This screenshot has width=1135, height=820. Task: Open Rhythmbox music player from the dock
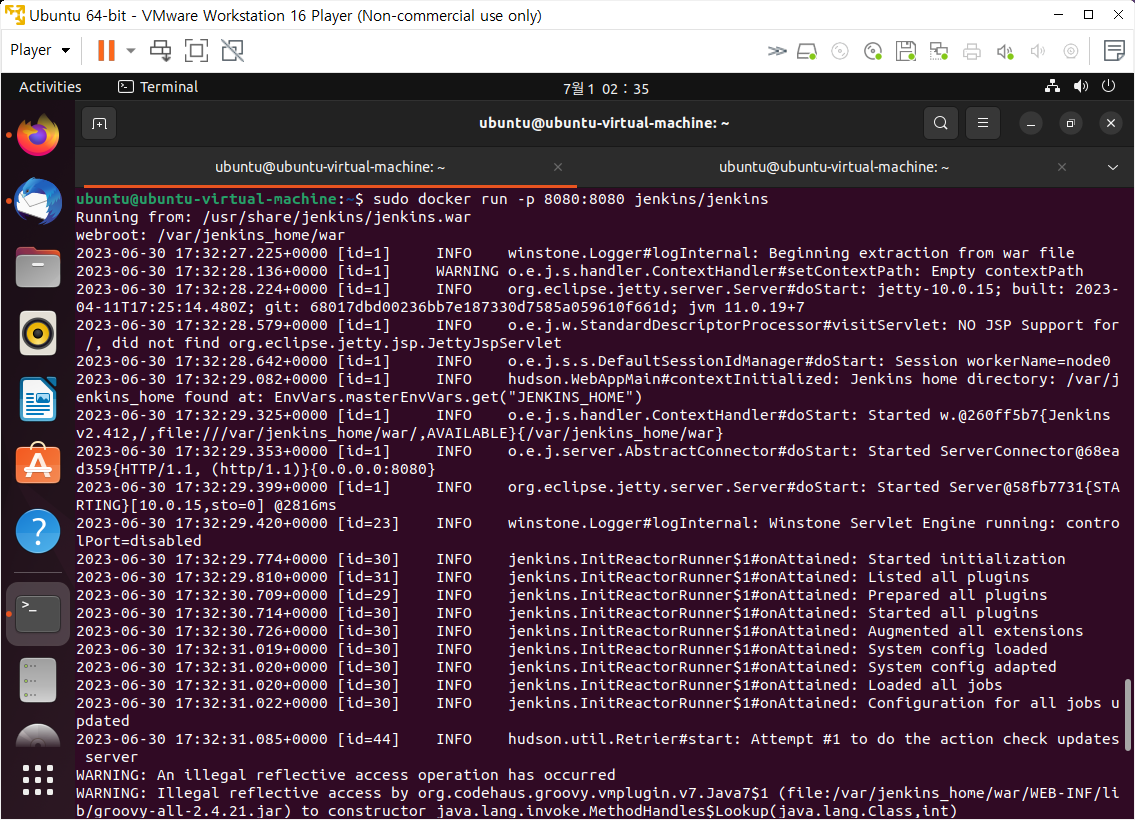point(38,333)
